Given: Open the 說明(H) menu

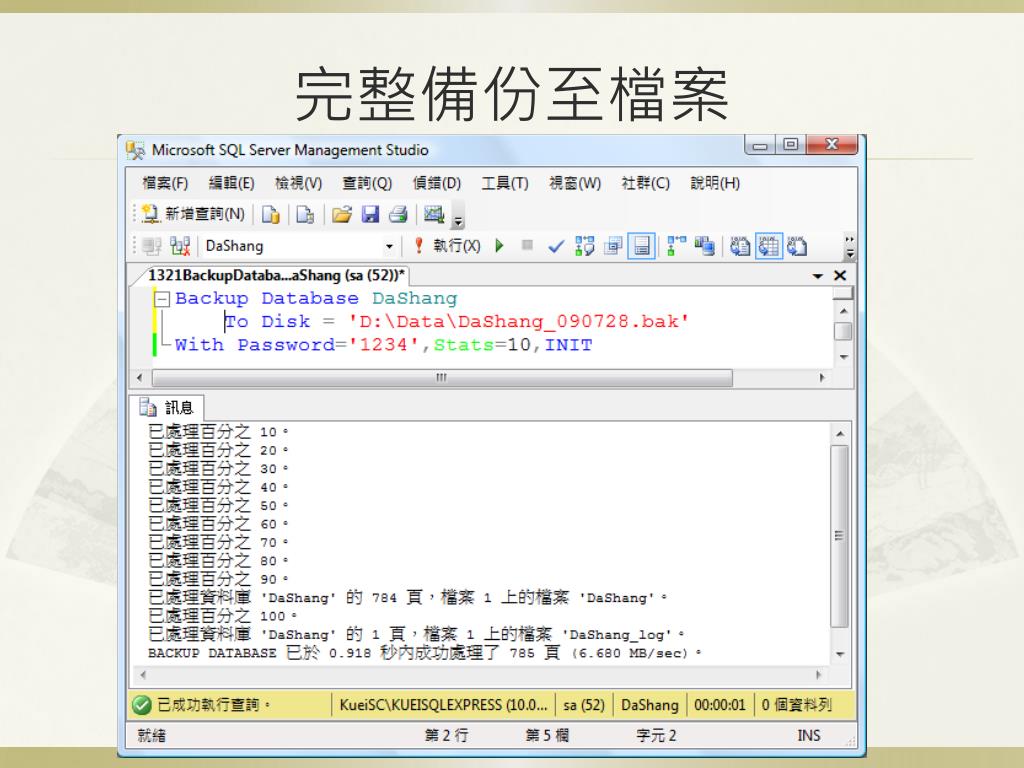Looking at the screenshot, I should coord(715,184).
